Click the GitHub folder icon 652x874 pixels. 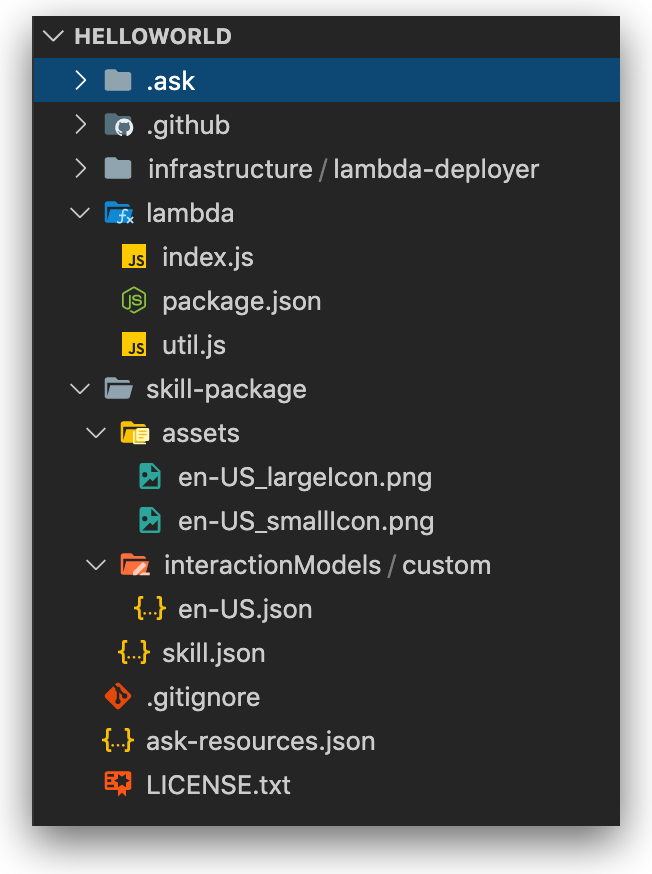click(x=118, y=125)
